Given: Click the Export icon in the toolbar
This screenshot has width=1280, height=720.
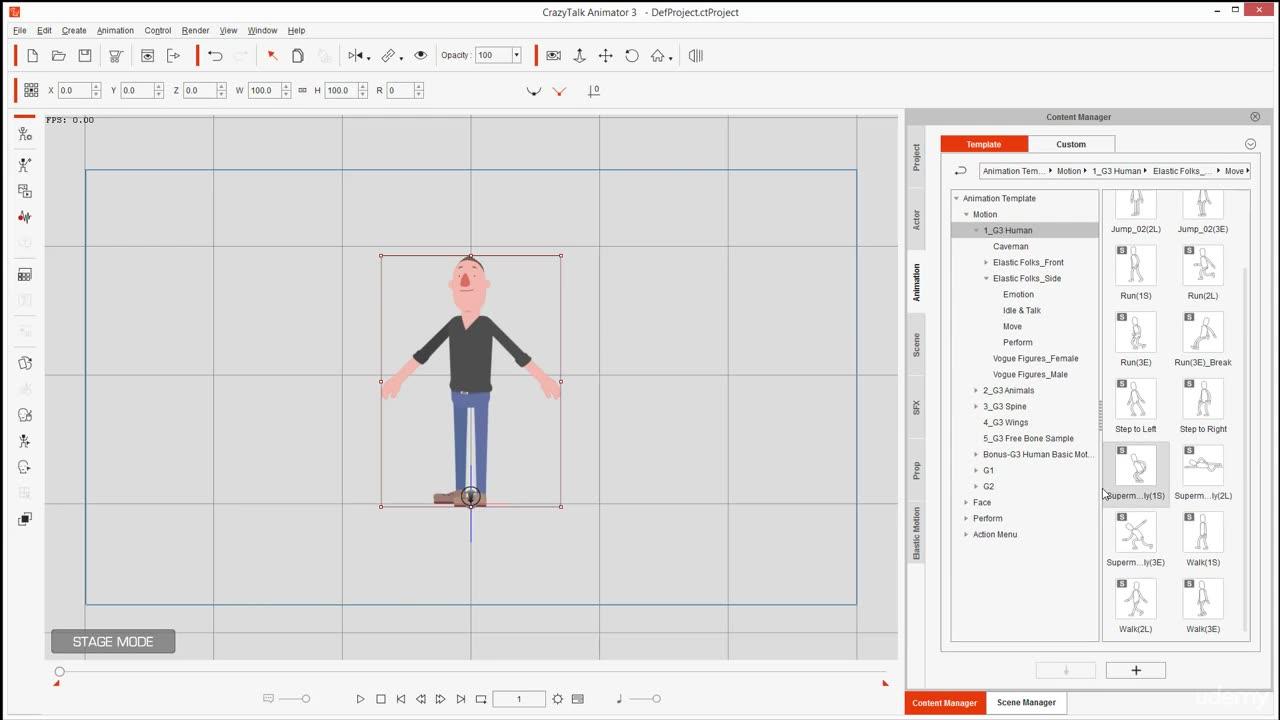Looking at the screenshot, I should tap(173, 56).
